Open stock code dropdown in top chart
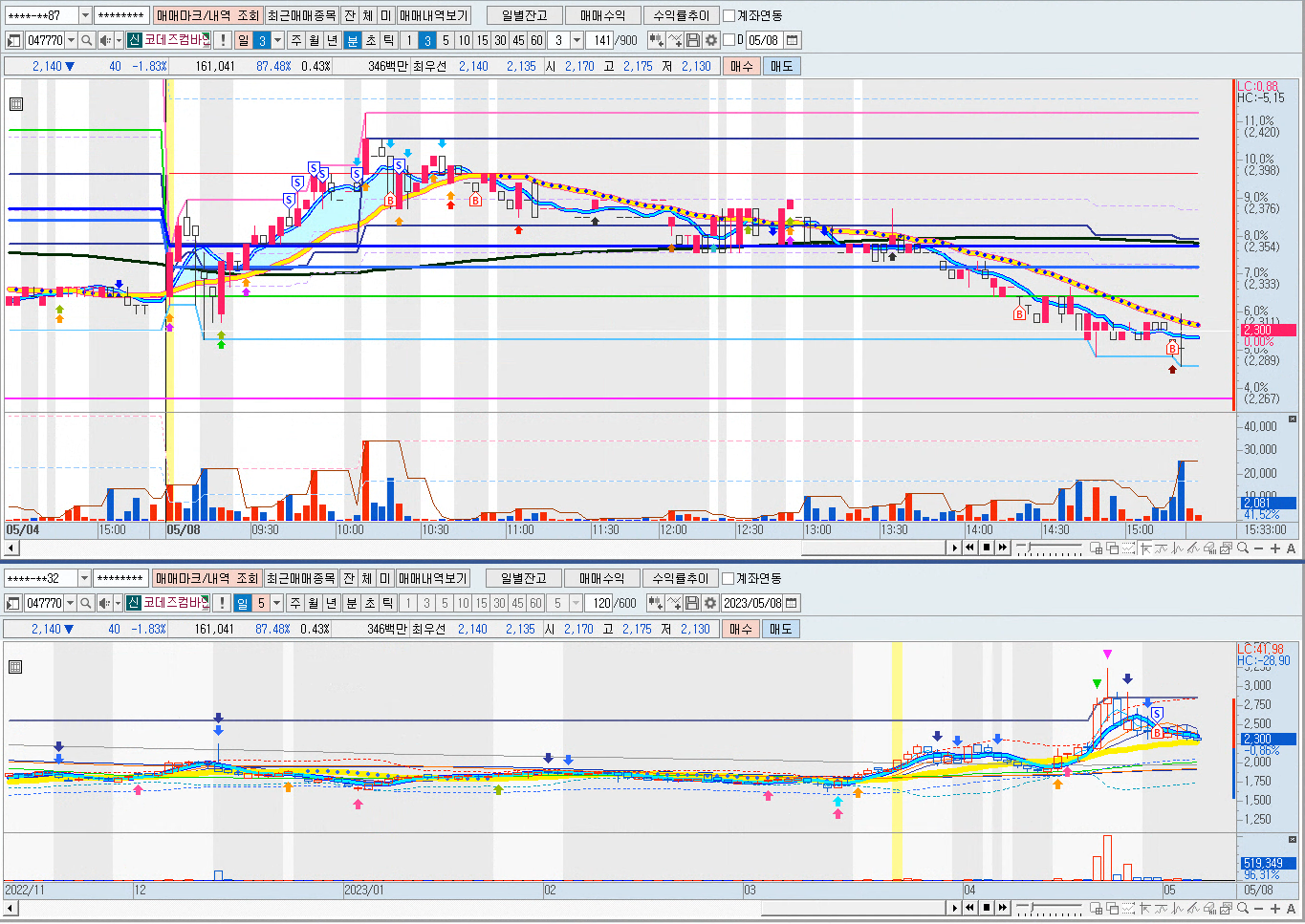Screen dimensions: 1305x924 tap(71, 40)
